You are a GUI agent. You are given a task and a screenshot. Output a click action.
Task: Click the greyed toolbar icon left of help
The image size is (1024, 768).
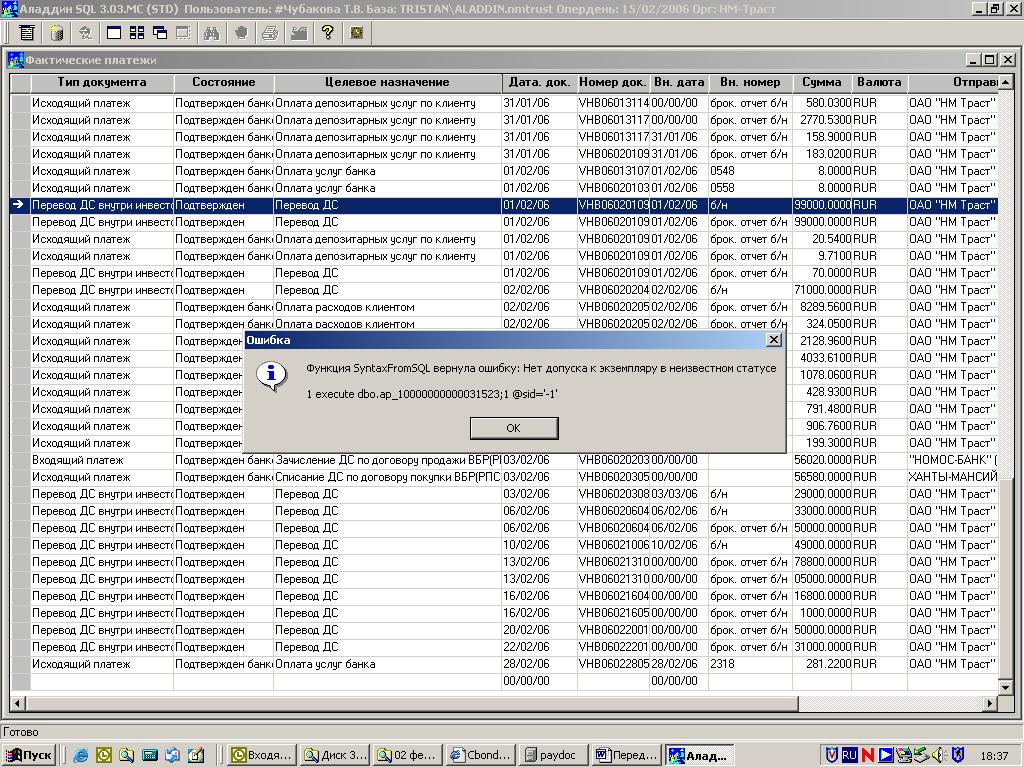pyautogui.click(x=299, y=33)
